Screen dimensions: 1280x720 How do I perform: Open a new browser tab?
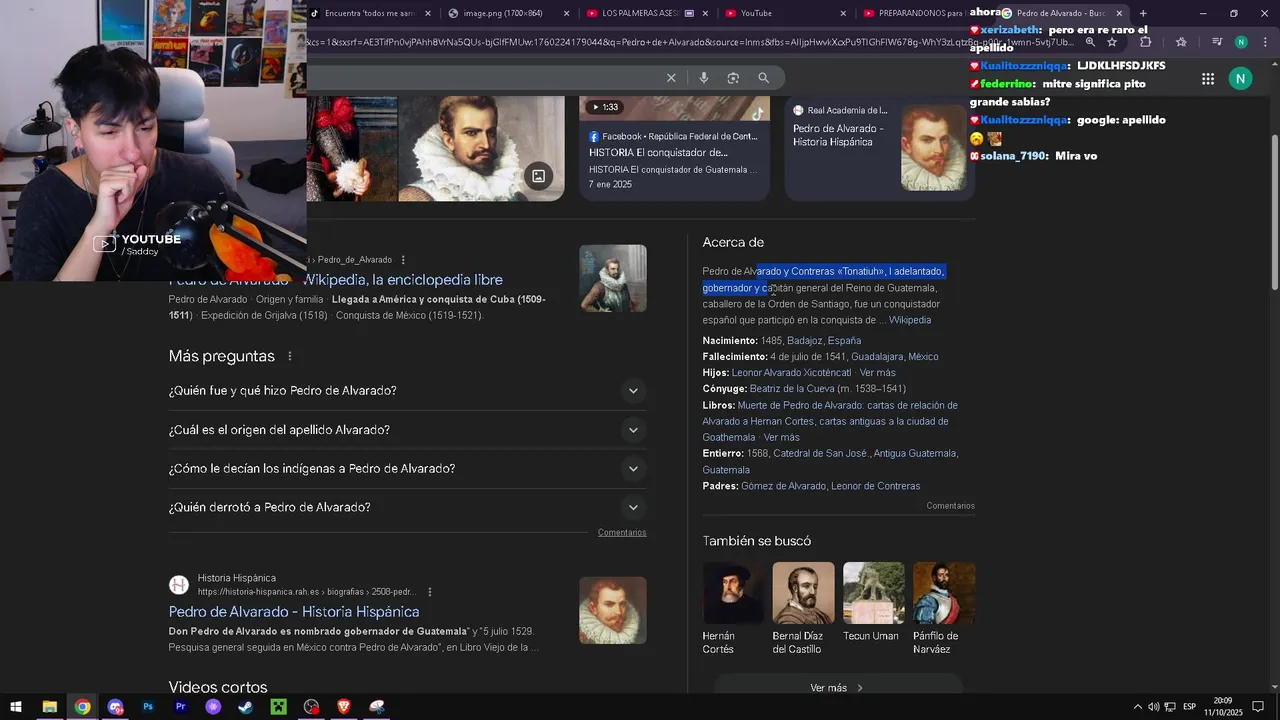(x=1143, y=13)
